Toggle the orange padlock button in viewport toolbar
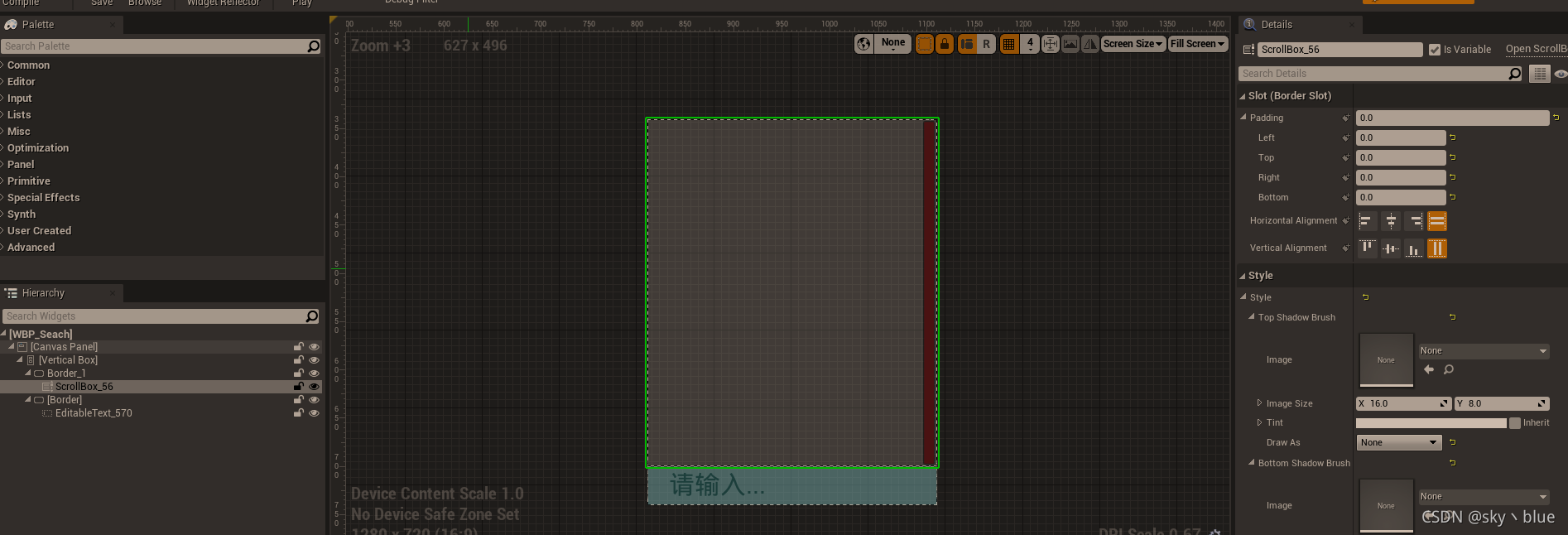The image size is (1568, 535). click(x=944, y=44)
